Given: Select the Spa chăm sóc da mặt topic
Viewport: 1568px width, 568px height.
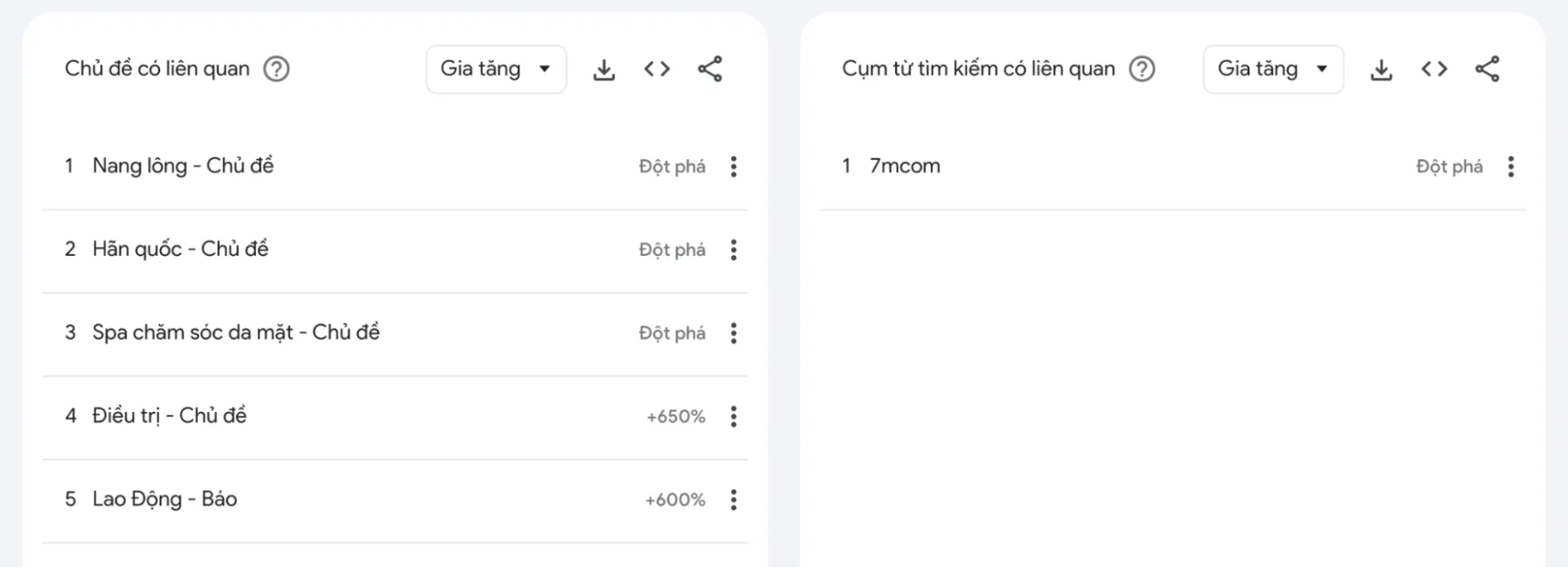Looking at the screenshot, I should 236,333.
